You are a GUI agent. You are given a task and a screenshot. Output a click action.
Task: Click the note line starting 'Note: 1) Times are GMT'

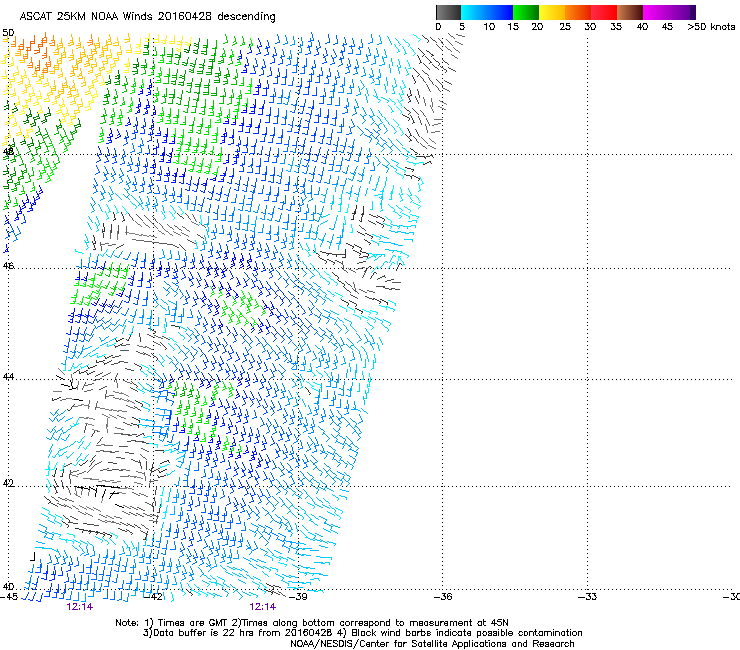[312, 623]
